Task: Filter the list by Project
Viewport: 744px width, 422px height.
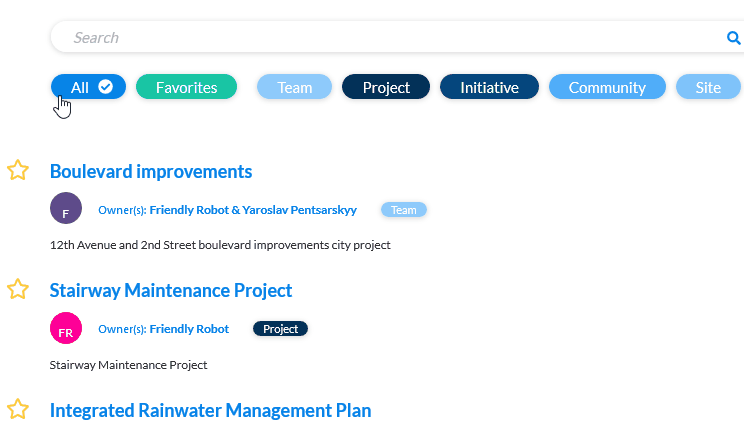Action: [386, 87]
